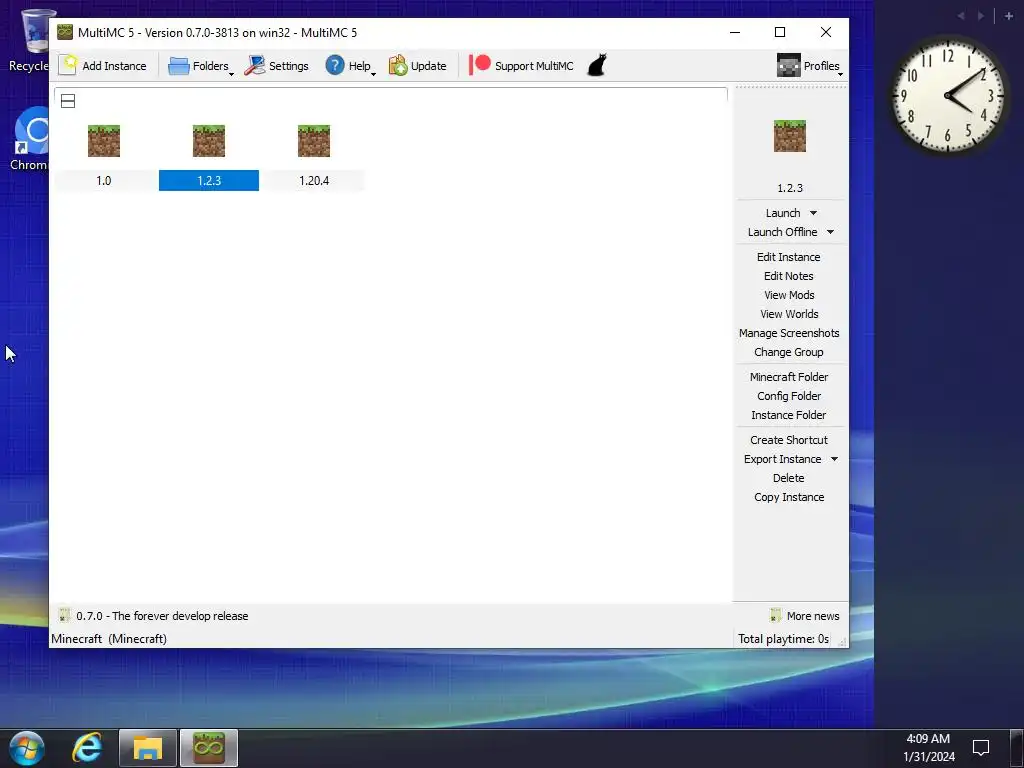Open Edit Instance
The height and width of the screenshot is (768, 1024).
point(788,257)
